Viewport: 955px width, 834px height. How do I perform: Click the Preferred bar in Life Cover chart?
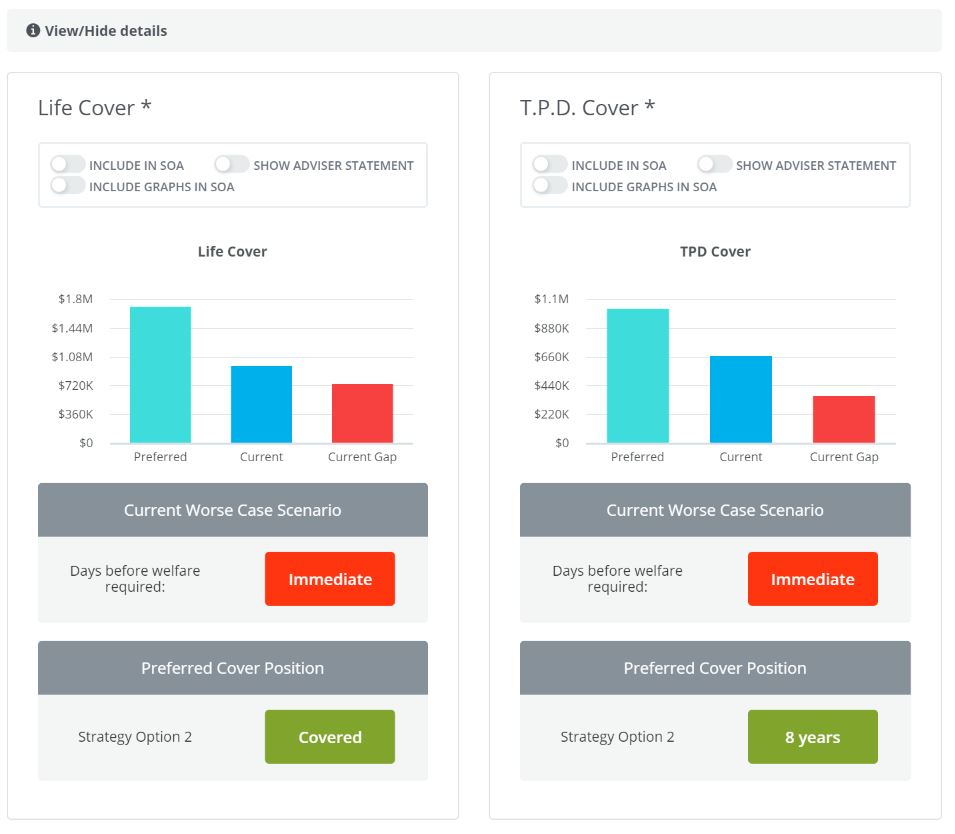click(160, 375)
